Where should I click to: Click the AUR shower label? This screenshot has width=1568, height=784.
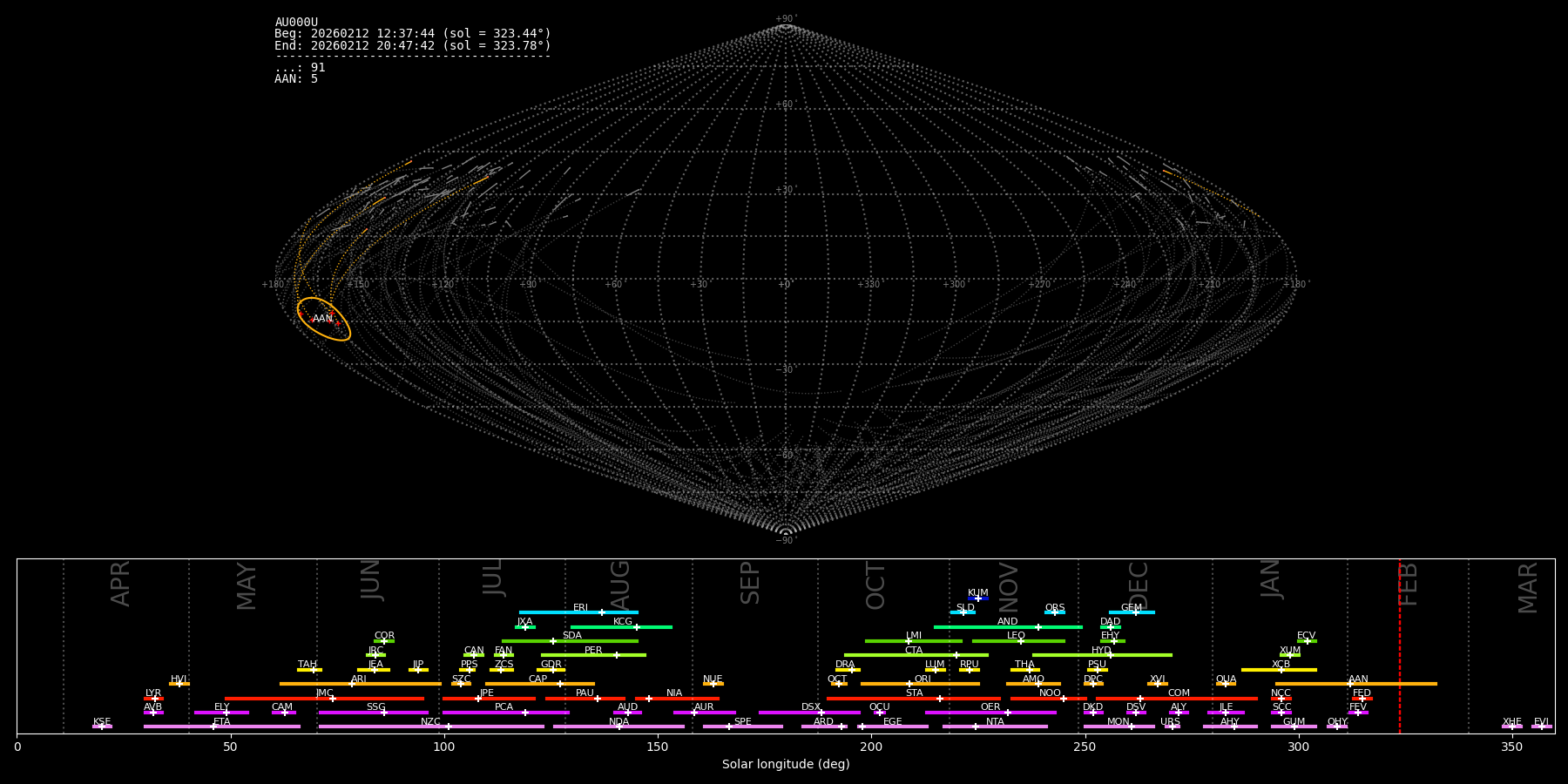pyautogui.click(x=704, y=707)
